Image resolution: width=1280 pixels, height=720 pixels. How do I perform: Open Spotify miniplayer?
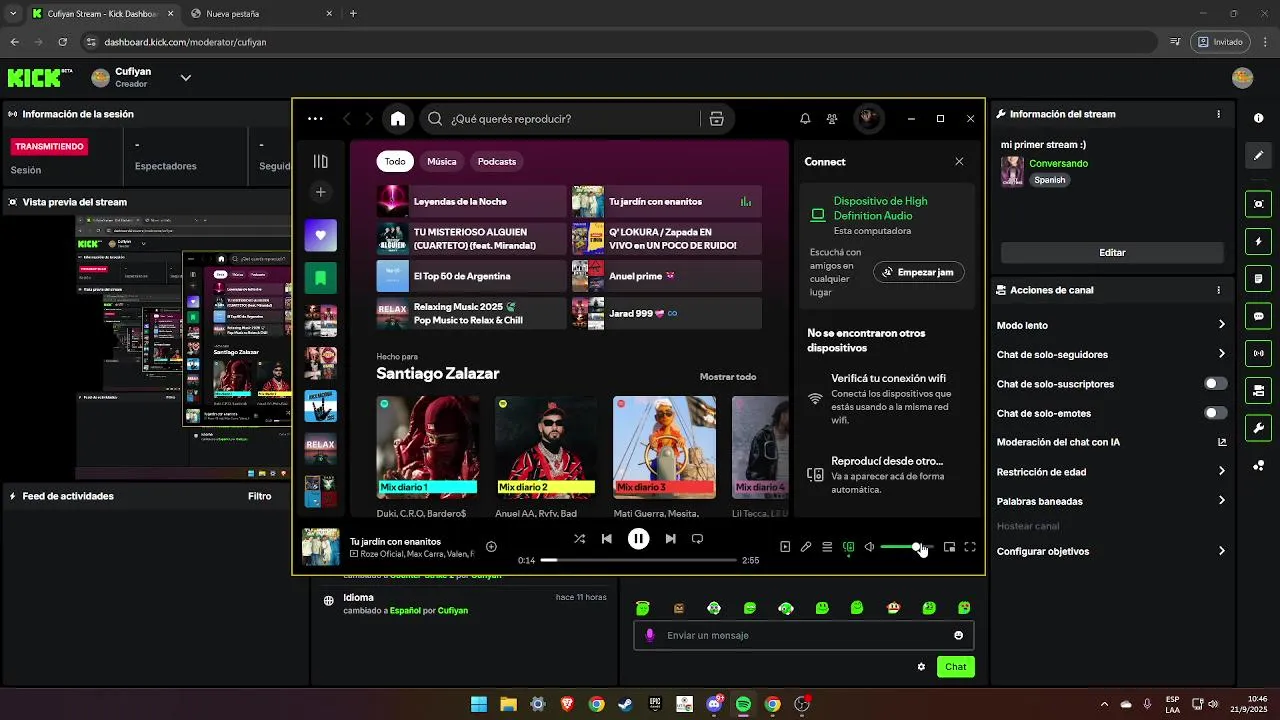click(949, 547)
